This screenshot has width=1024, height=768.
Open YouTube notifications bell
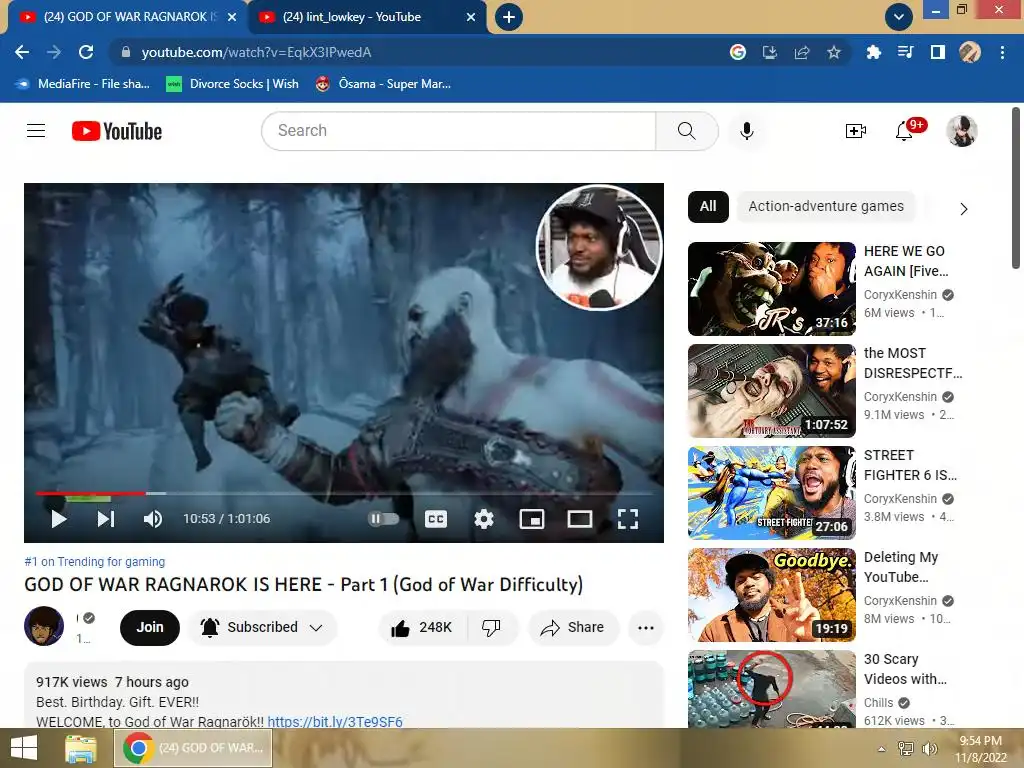pos(904,131)
